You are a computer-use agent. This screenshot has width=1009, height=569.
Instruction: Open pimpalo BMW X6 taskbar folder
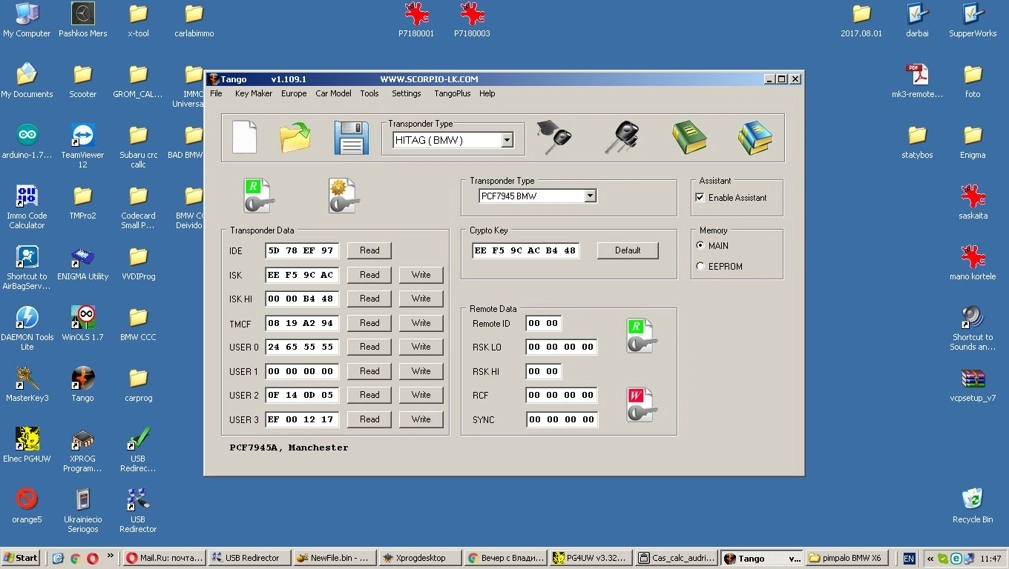[846, 558]
